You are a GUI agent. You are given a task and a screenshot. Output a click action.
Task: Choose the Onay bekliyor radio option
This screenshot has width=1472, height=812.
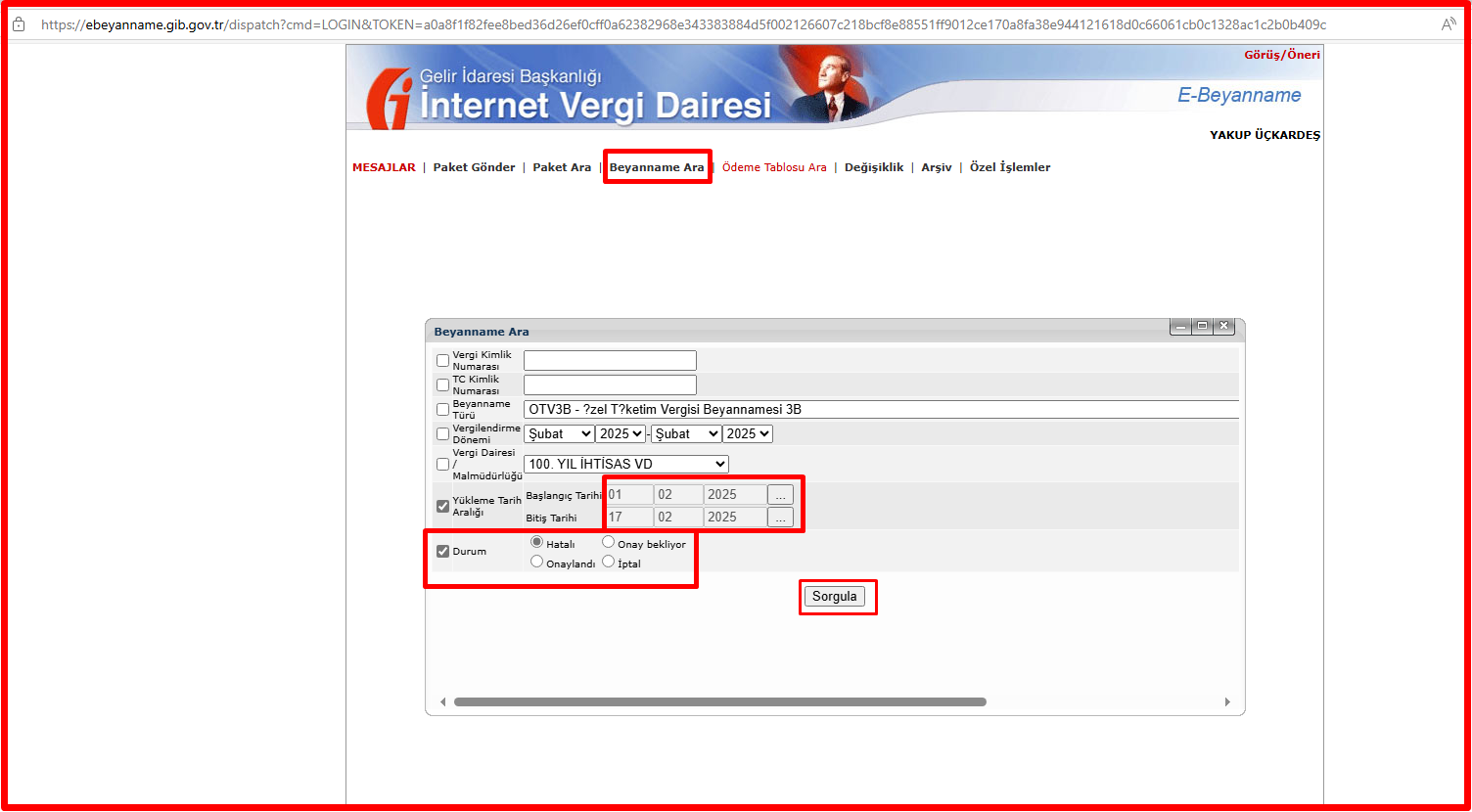coord(608,542)
